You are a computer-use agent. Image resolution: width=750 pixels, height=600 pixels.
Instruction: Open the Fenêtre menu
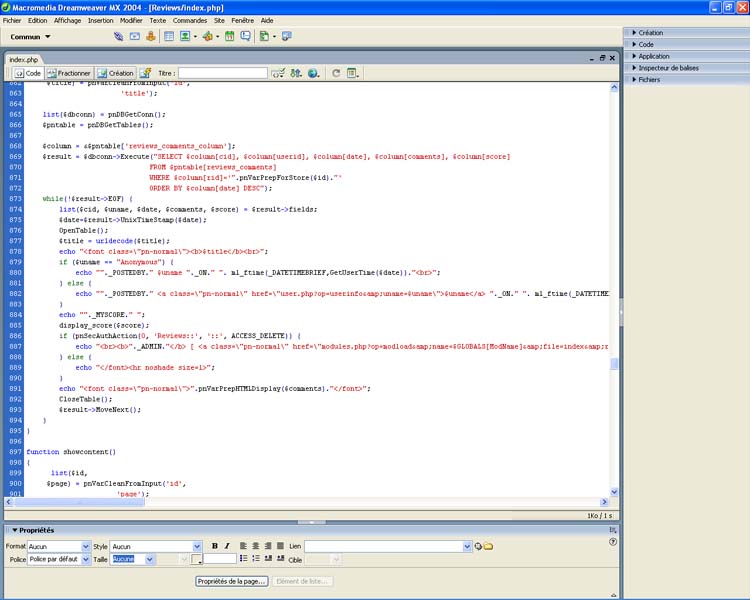243,21
